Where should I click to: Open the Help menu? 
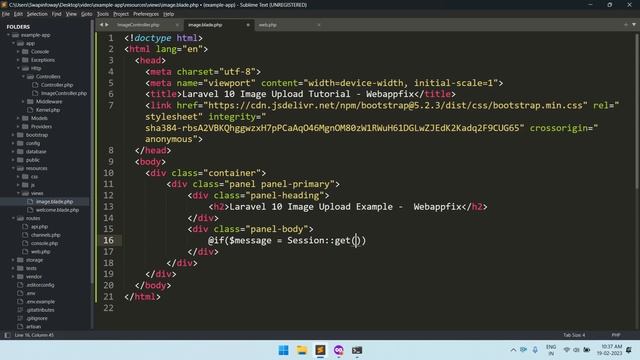click(169, 14)
